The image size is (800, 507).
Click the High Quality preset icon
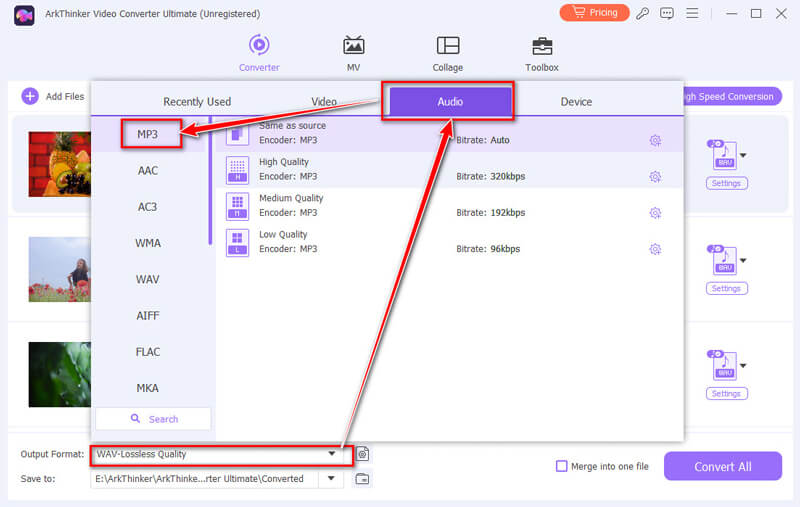(237, 169)
